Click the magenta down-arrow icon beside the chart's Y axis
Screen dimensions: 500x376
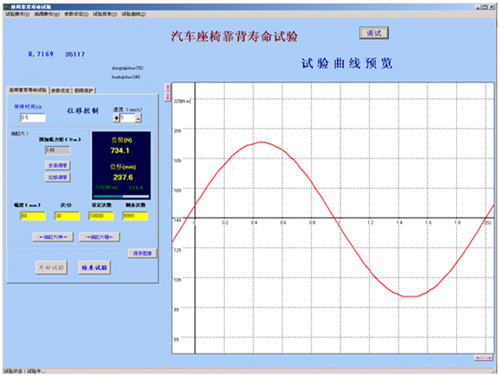[x=168, y=97]
